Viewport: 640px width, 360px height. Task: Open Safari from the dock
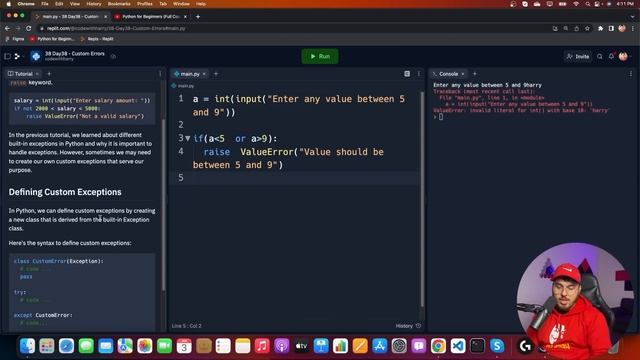[67, 346]
